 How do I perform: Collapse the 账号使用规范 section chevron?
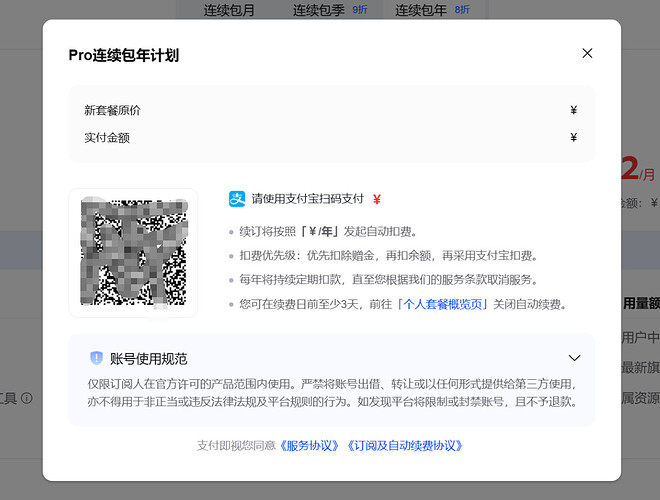(x=574, y=358)
